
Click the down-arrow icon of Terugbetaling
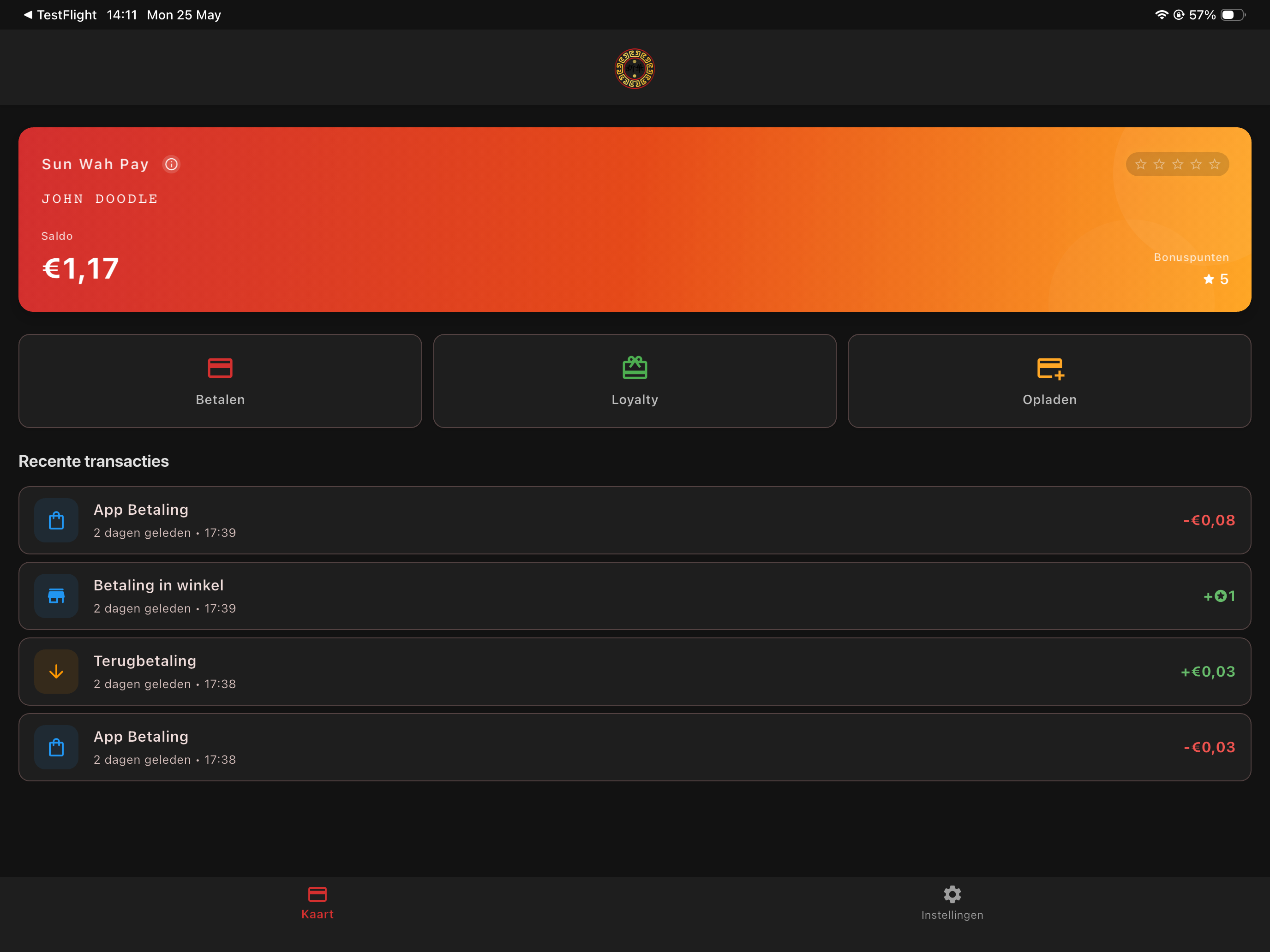point(56,672)
